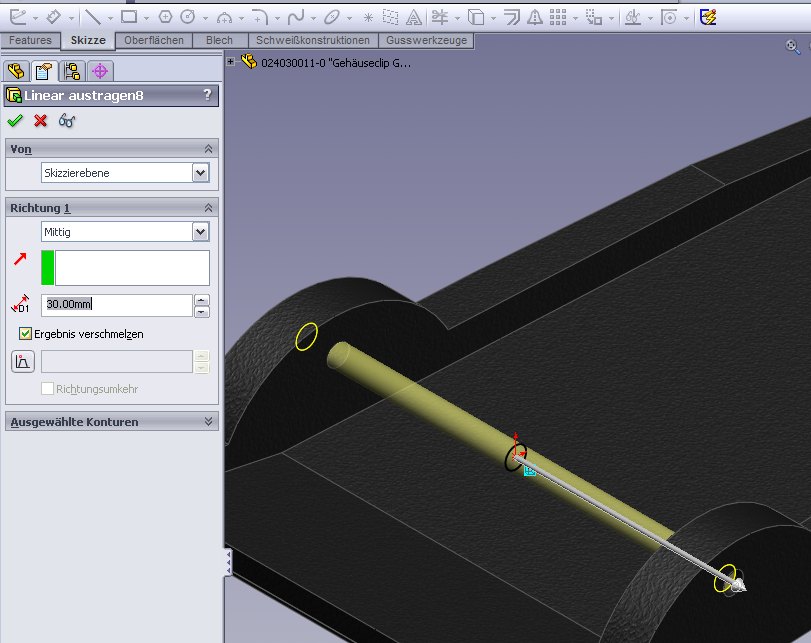This screenshot has height=643, width=811.
Task: Click the Quick Snaps icon
Action: click(669, 18)
